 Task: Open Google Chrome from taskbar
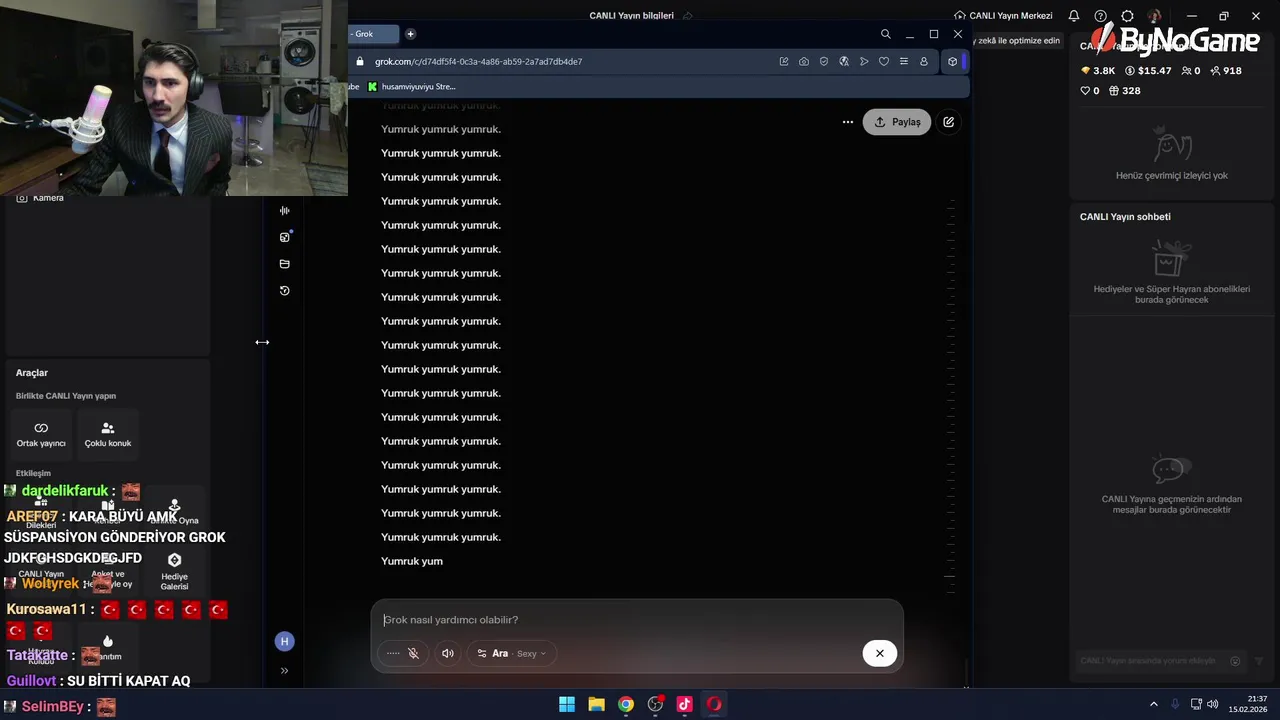626,704
